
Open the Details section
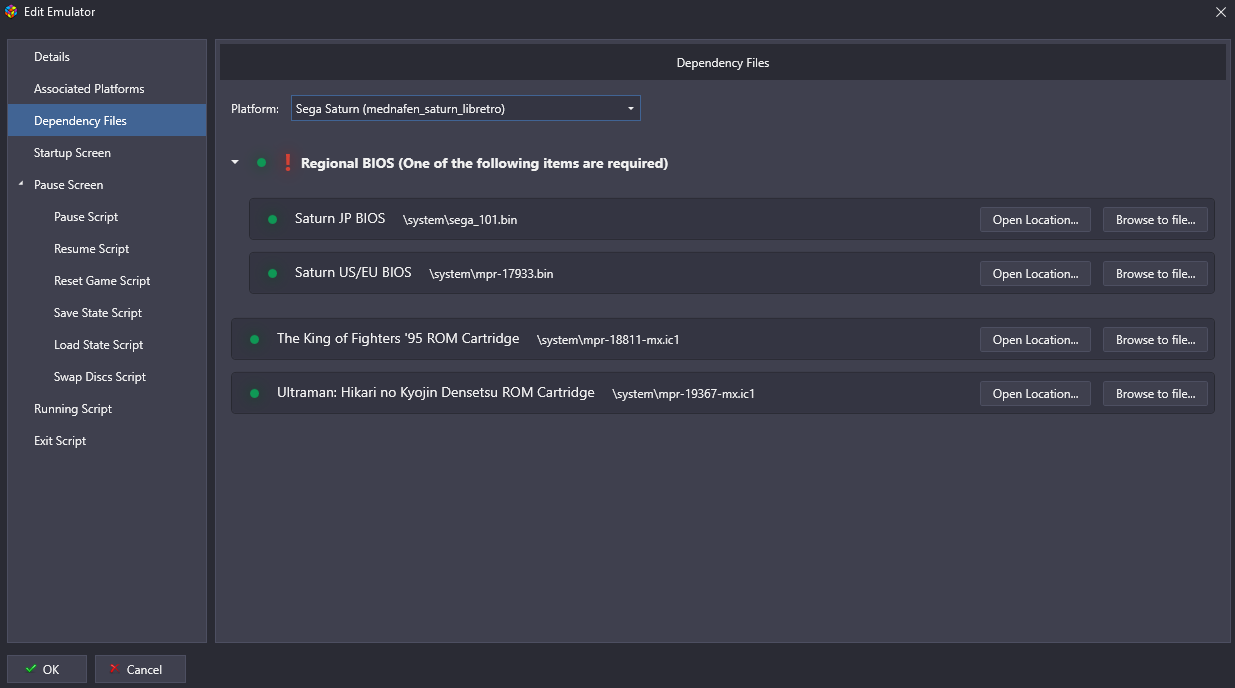click(x=107, y=57)
